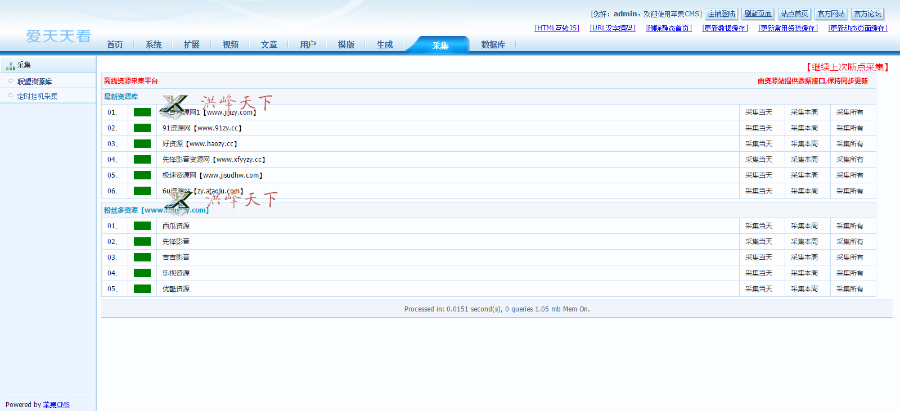The width and height of the screenshot is (900, 411).
Task: Switch to the 模版 tab
Action: (346, 45)
